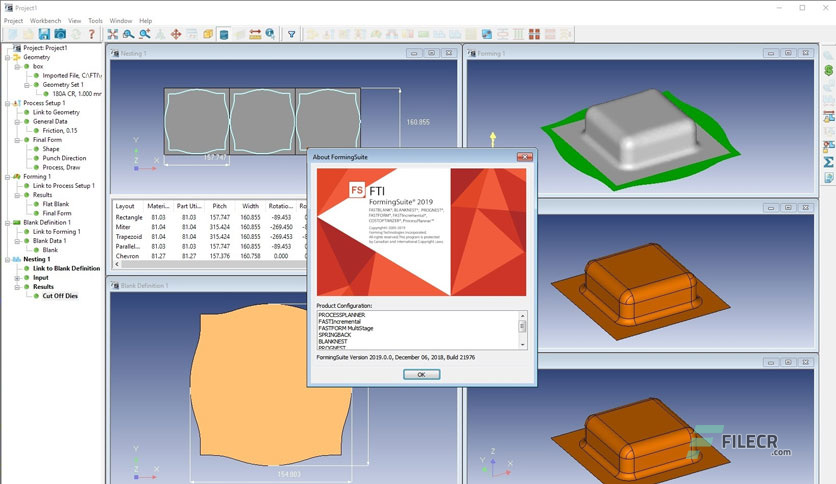Collapse the Final Form node under Process Setup
This screenshot has height=484, width=836.
17,140
